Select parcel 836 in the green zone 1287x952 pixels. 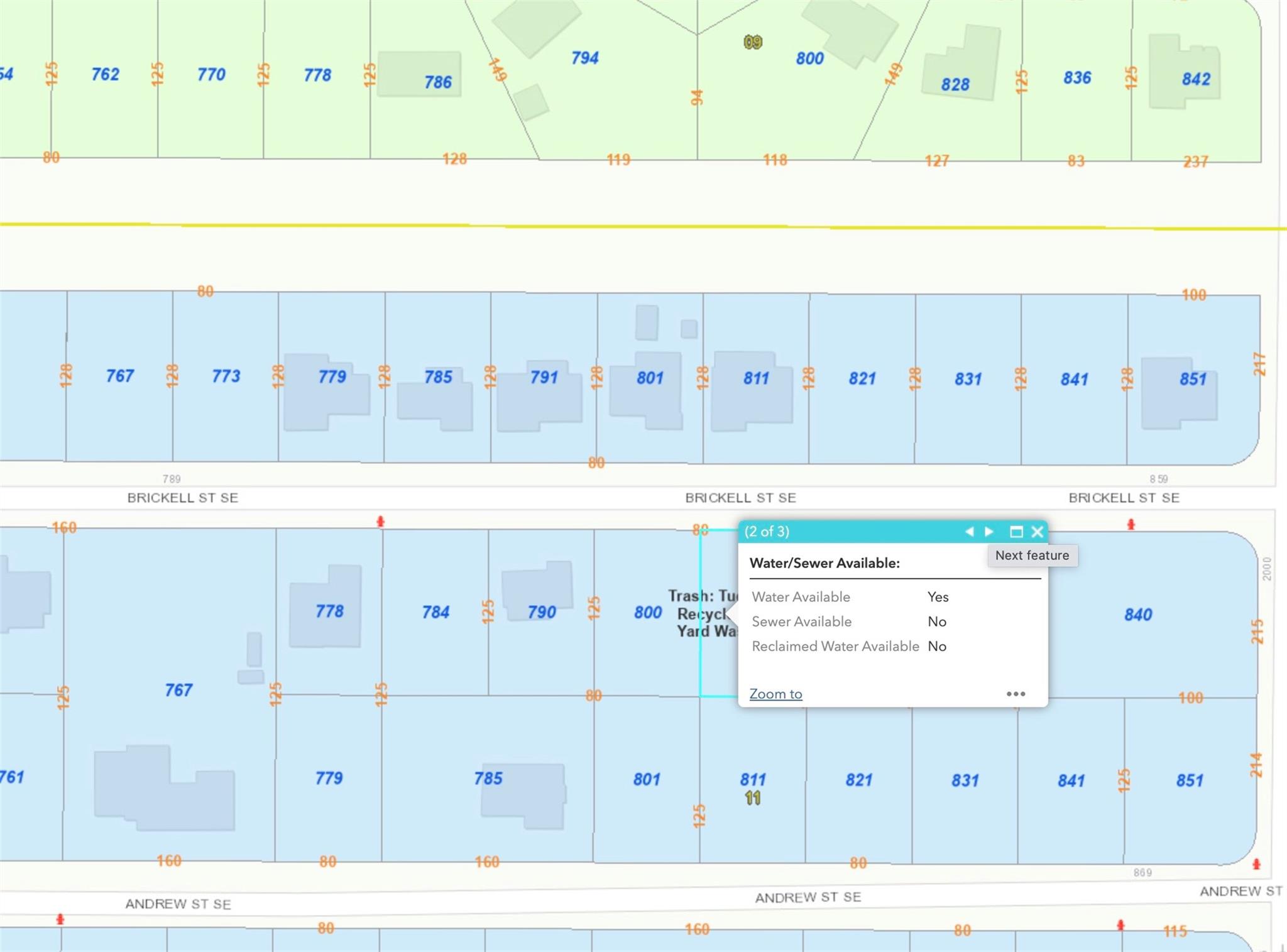1076,78
